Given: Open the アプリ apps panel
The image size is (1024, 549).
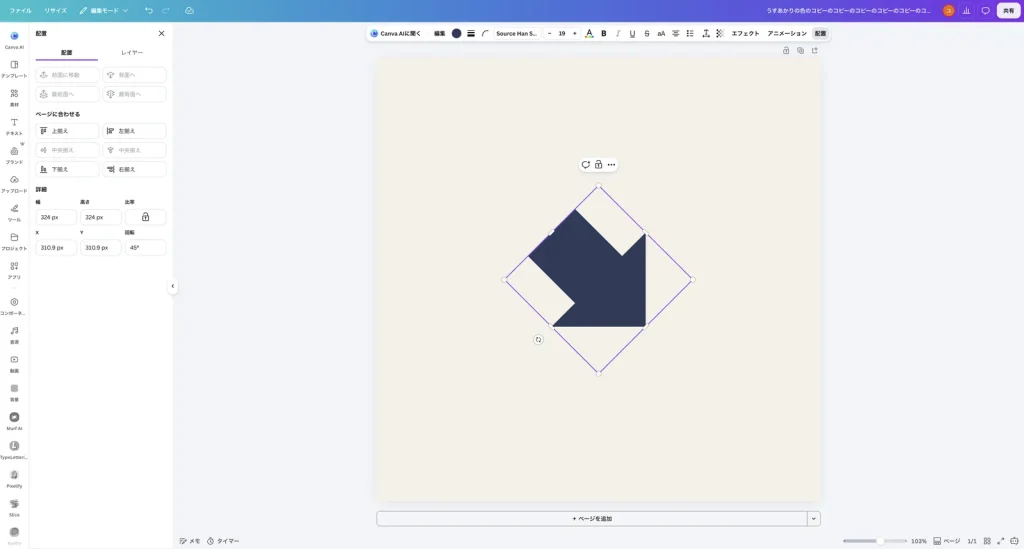Looking at the screenshot, I should pos(14,269).
